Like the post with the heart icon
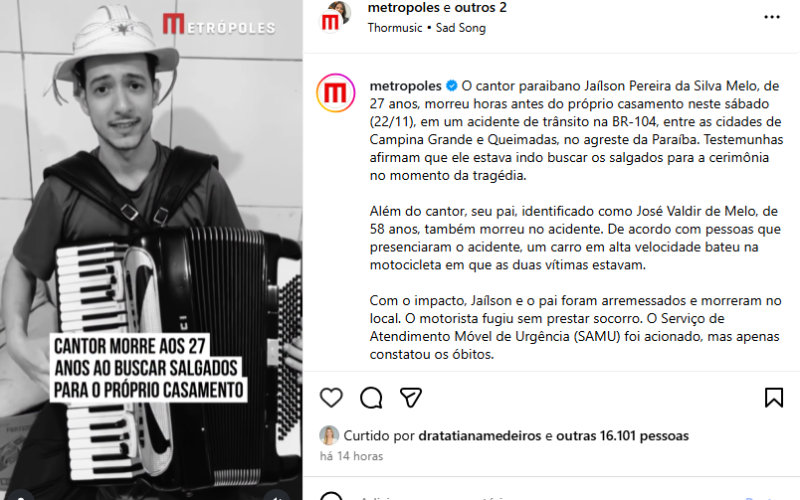The height and width of the screenshot is (500, 800). 331,397
